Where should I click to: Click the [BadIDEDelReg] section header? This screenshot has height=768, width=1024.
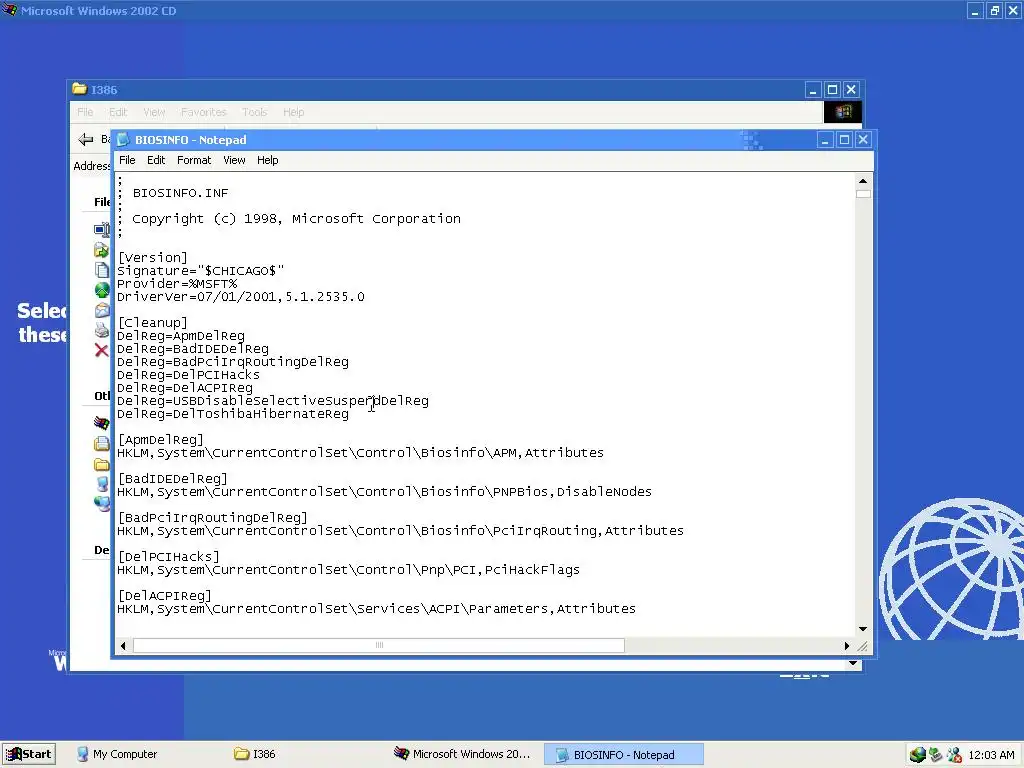click(172, 479)
